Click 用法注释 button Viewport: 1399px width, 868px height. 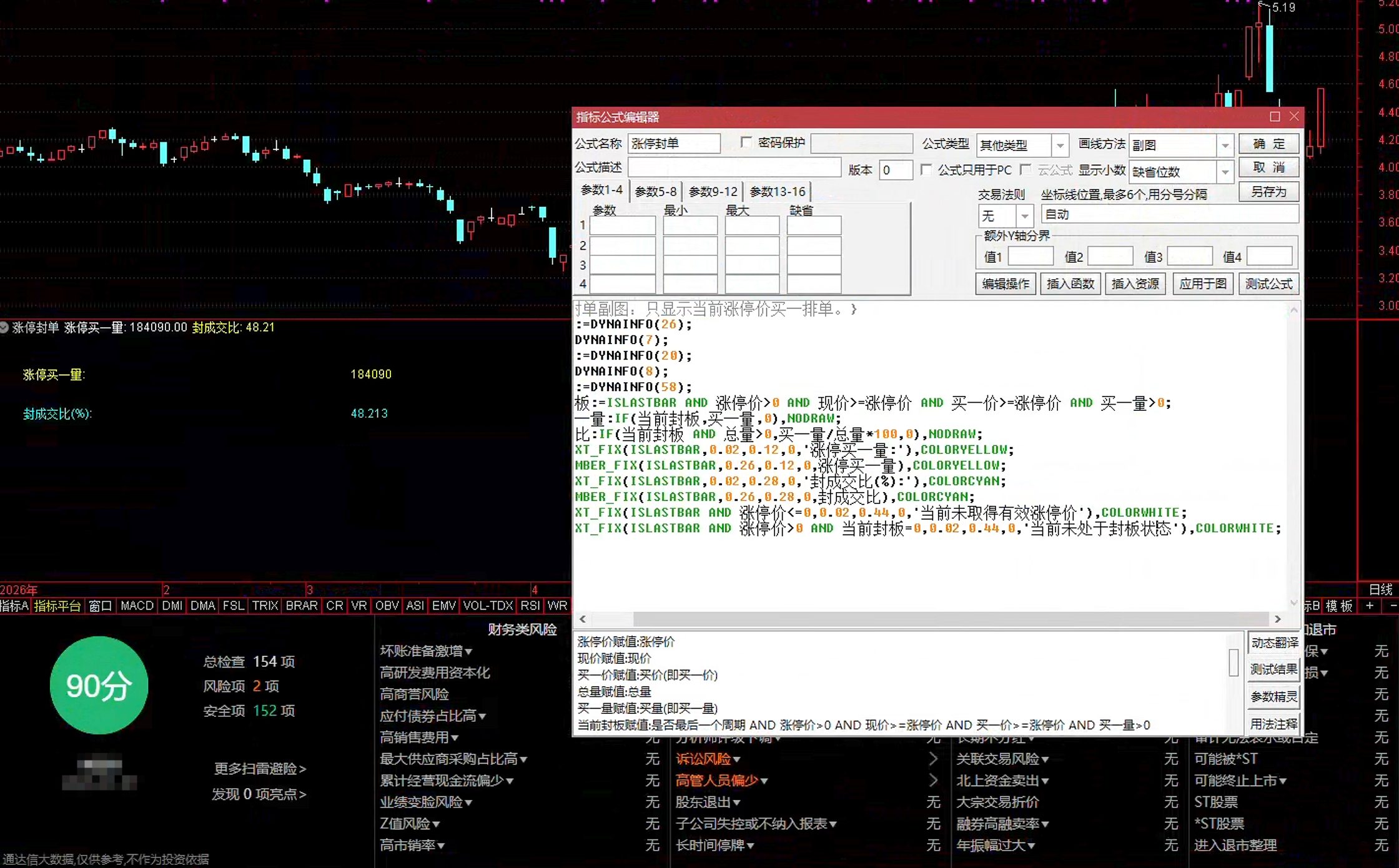(1274, 724)
